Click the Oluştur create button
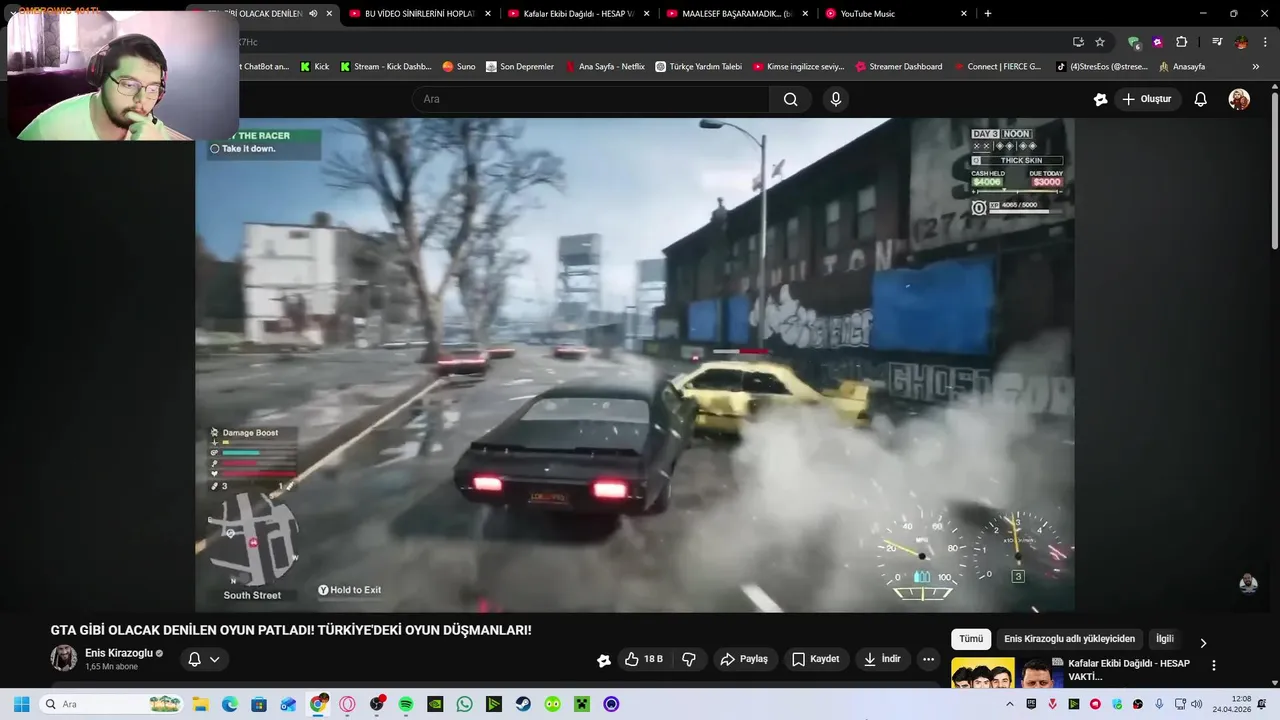Screen dimensions: 1280x720 [1146, 99]
